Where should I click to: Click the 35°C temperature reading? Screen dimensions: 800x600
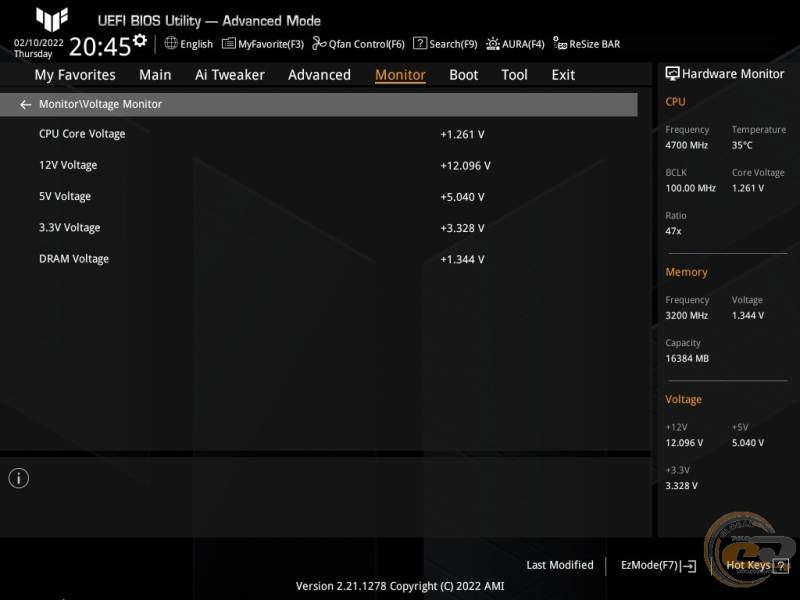(742, 145)
